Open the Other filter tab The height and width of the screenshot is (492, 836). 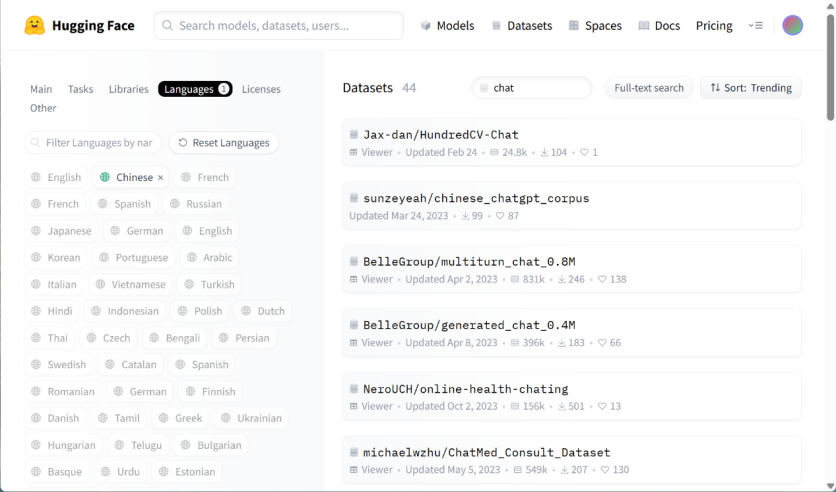coord(43,108)
